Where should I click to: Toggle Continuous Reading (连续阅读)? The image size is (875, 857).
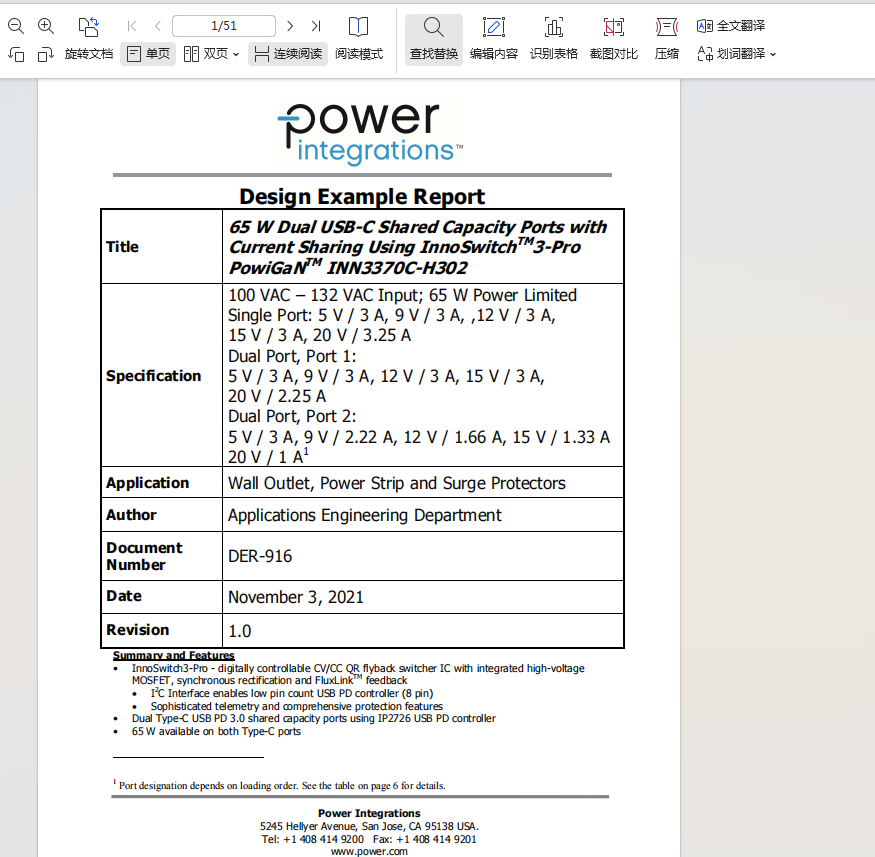point(288,54)
